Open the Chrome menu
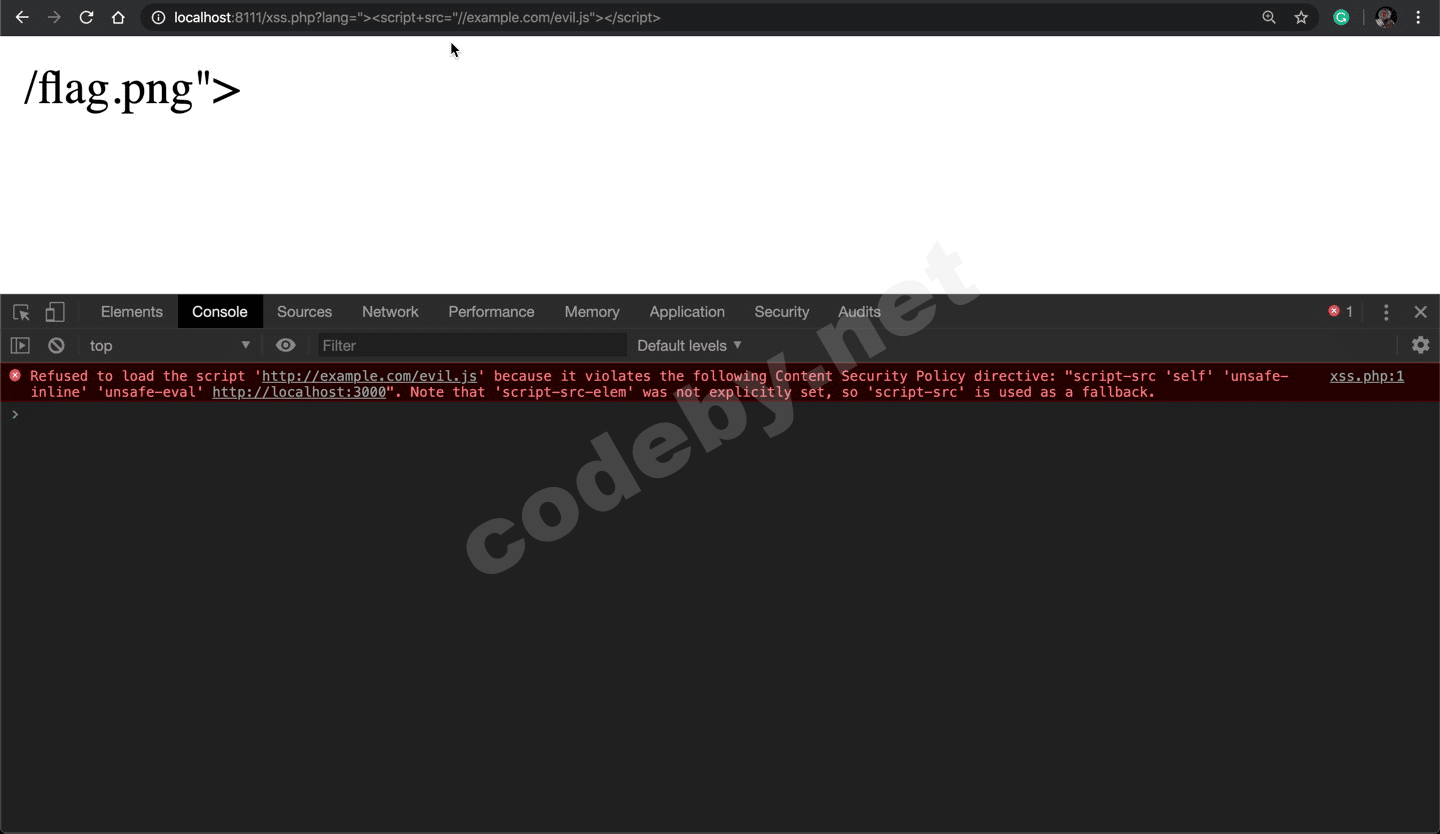This screenshot has height=834, width=1440. tap(1418, 17)
